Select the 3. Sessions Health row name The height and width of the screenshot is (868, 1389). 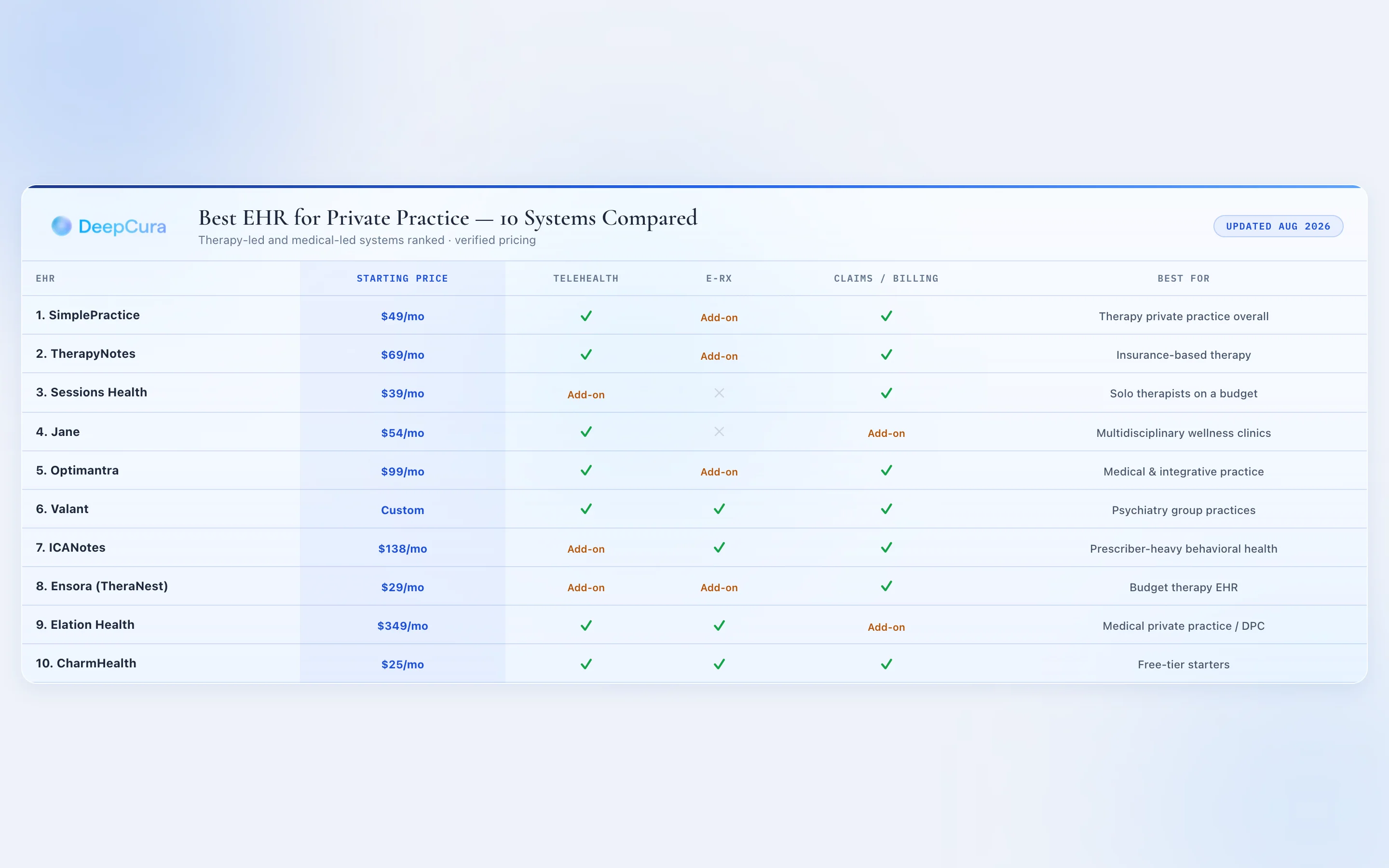91,392
